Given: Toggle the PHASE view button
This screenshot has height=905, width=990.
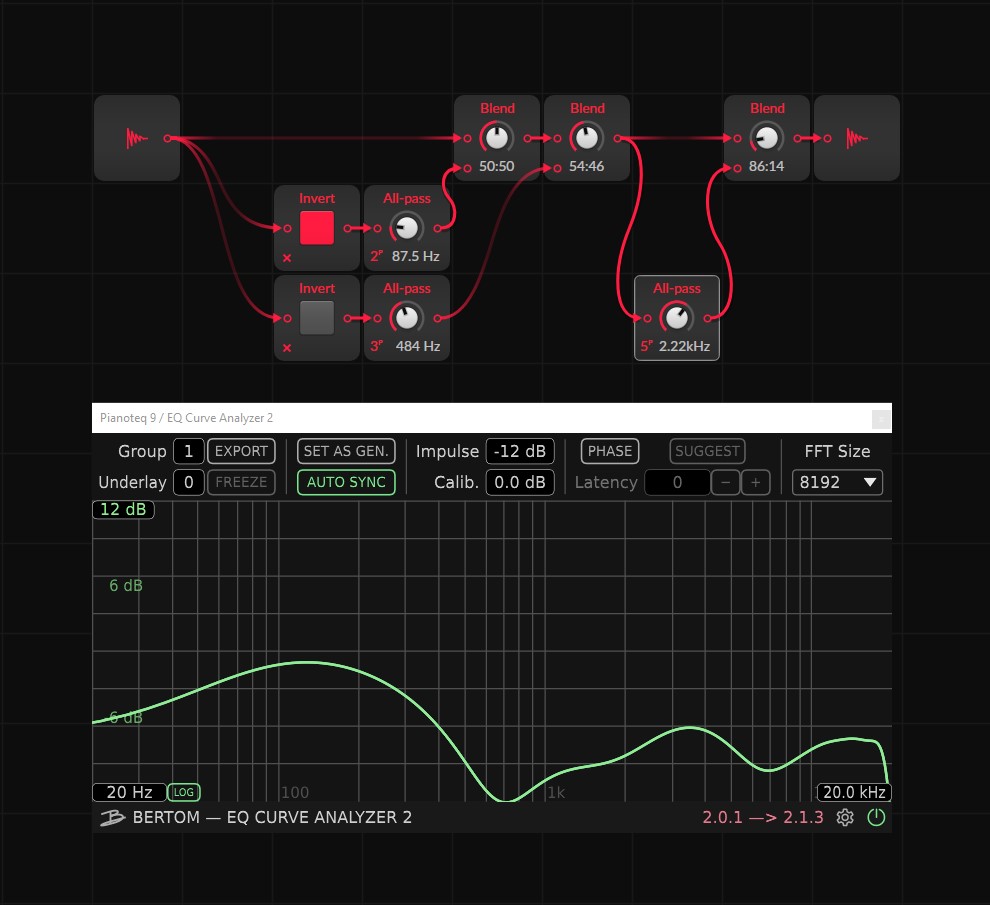Looking at the screenshot, I should pyautogui.click(x=610, y=451).
